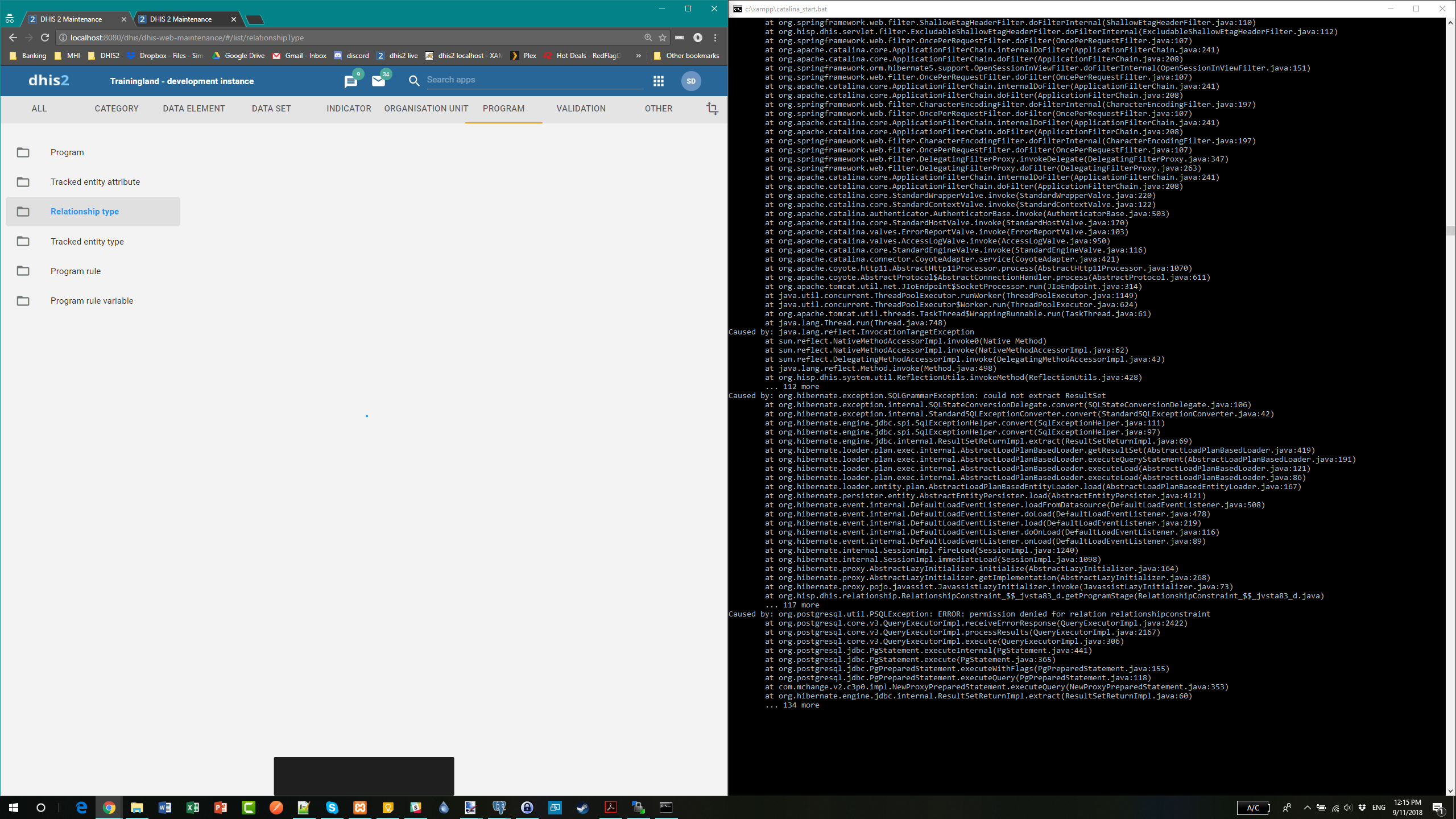This screenshot has width=1456, height=819.
Task: Show hidden system tray icons
Action: point(1307,808)
